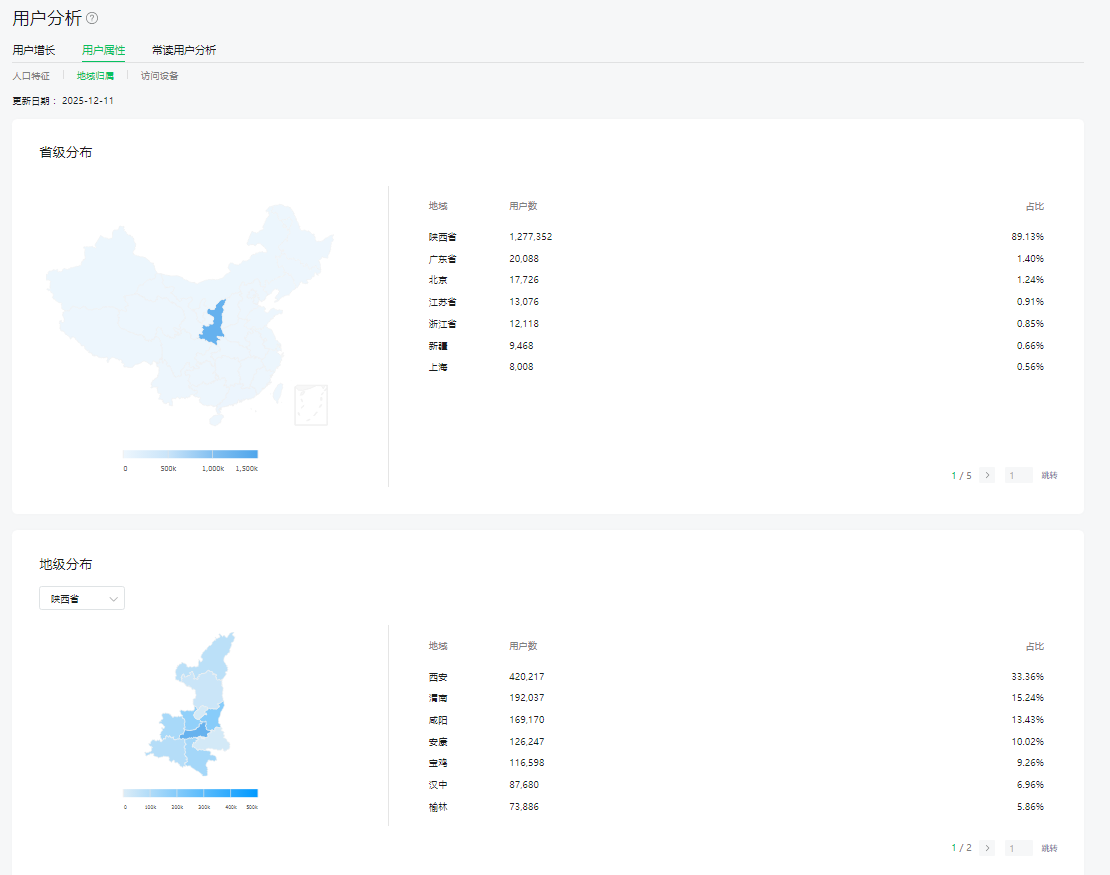Switch to the 常读用户分析 tab

[184, 50]
